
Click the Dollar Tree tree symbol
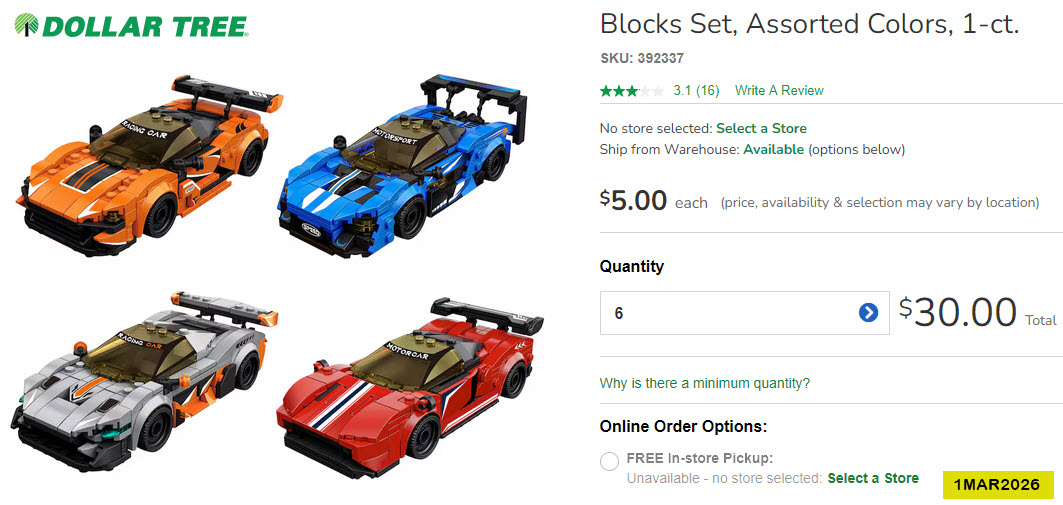pos(27,26)
